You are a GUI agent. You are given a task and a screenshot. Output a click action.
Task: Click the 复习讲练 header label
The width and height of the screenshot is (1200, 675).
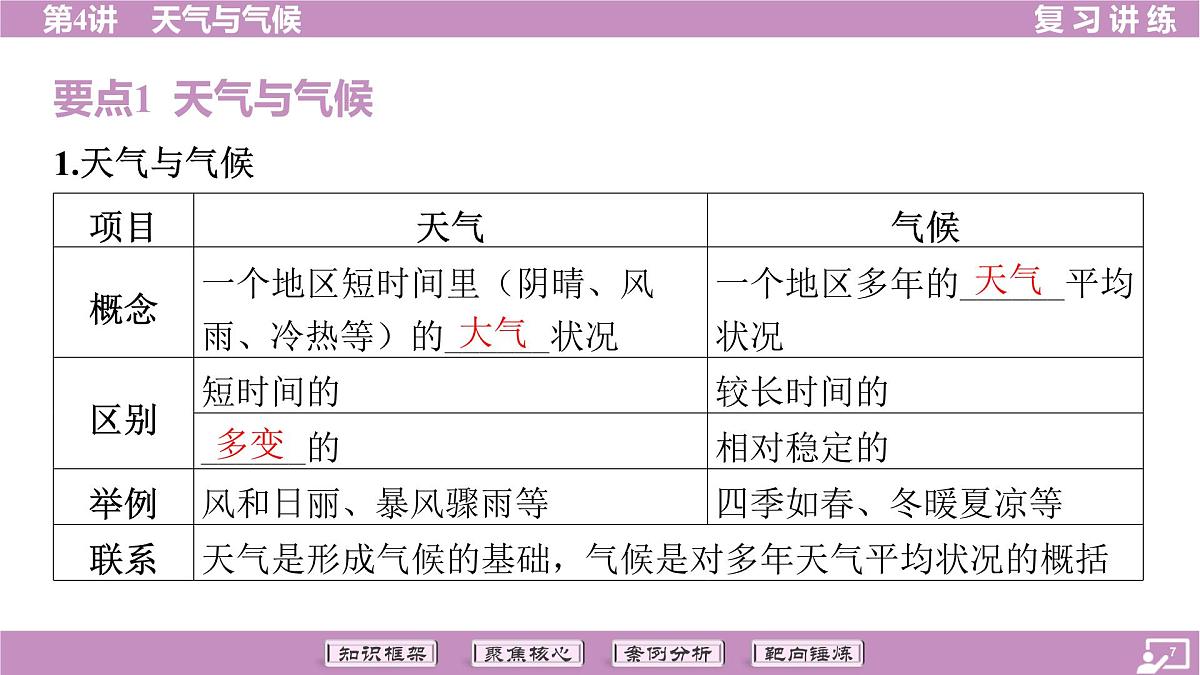pos(1105,19)
